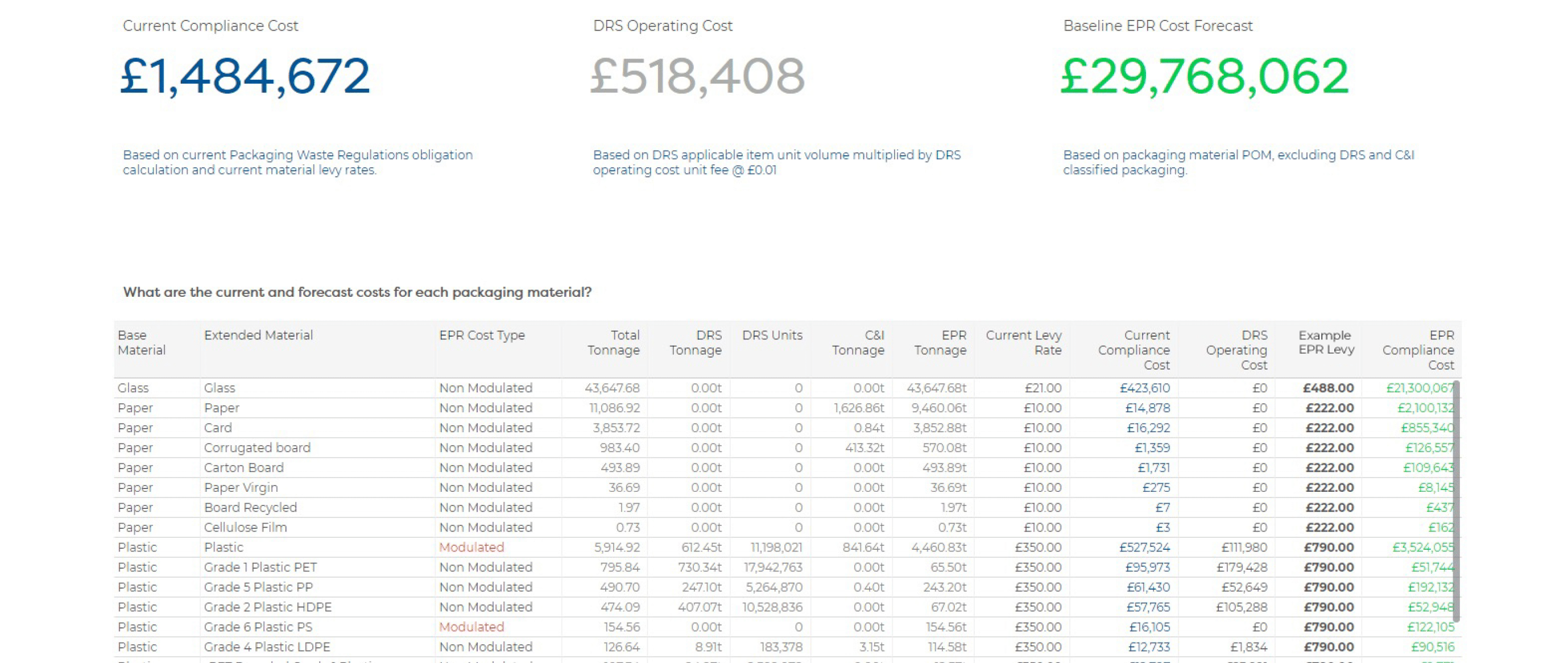Screen dimensions: 1568x663
Task: Click £21,300,067 EPR cost for Glass
Action: tap(1420, 388)
